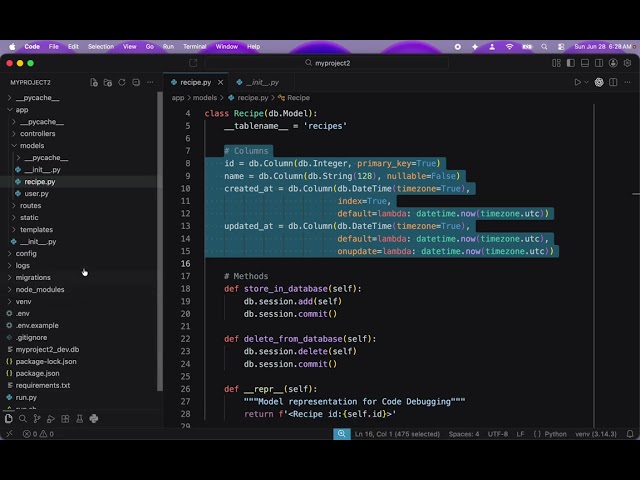Open the Explorer view icon
Image resolution: width=640 pixels, height=480 pixels.
(9, 418)
